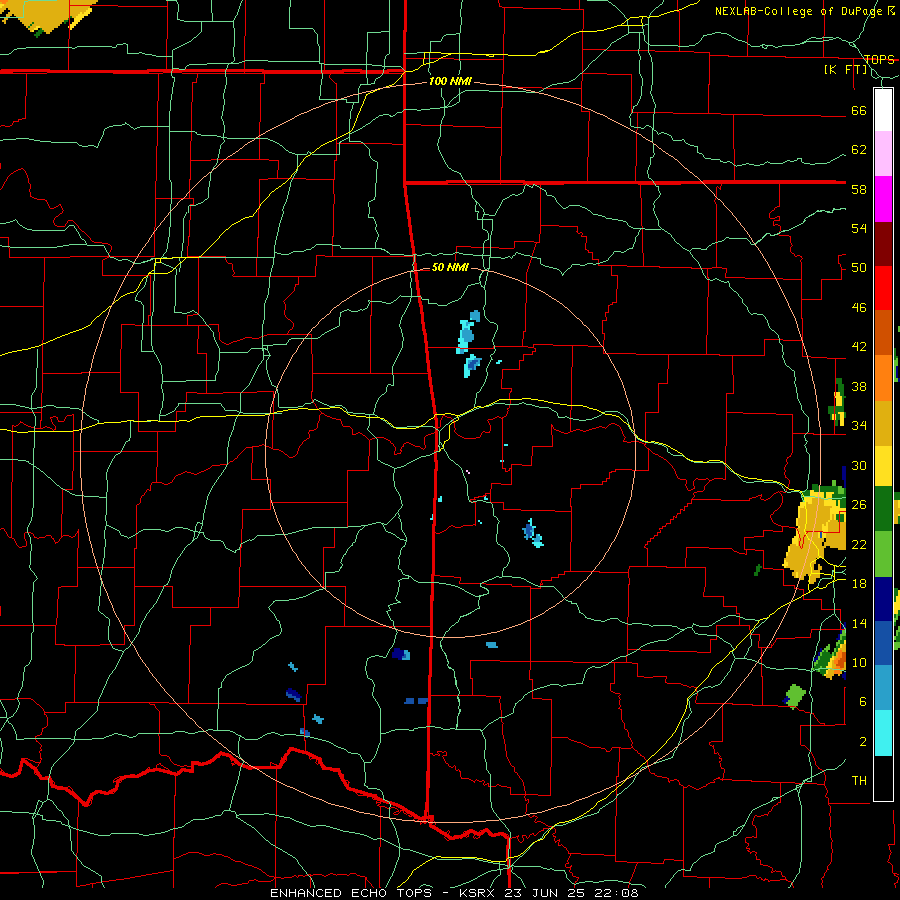Click the "26" legend value
Screen dimensions: 900x900
(859, 505)
